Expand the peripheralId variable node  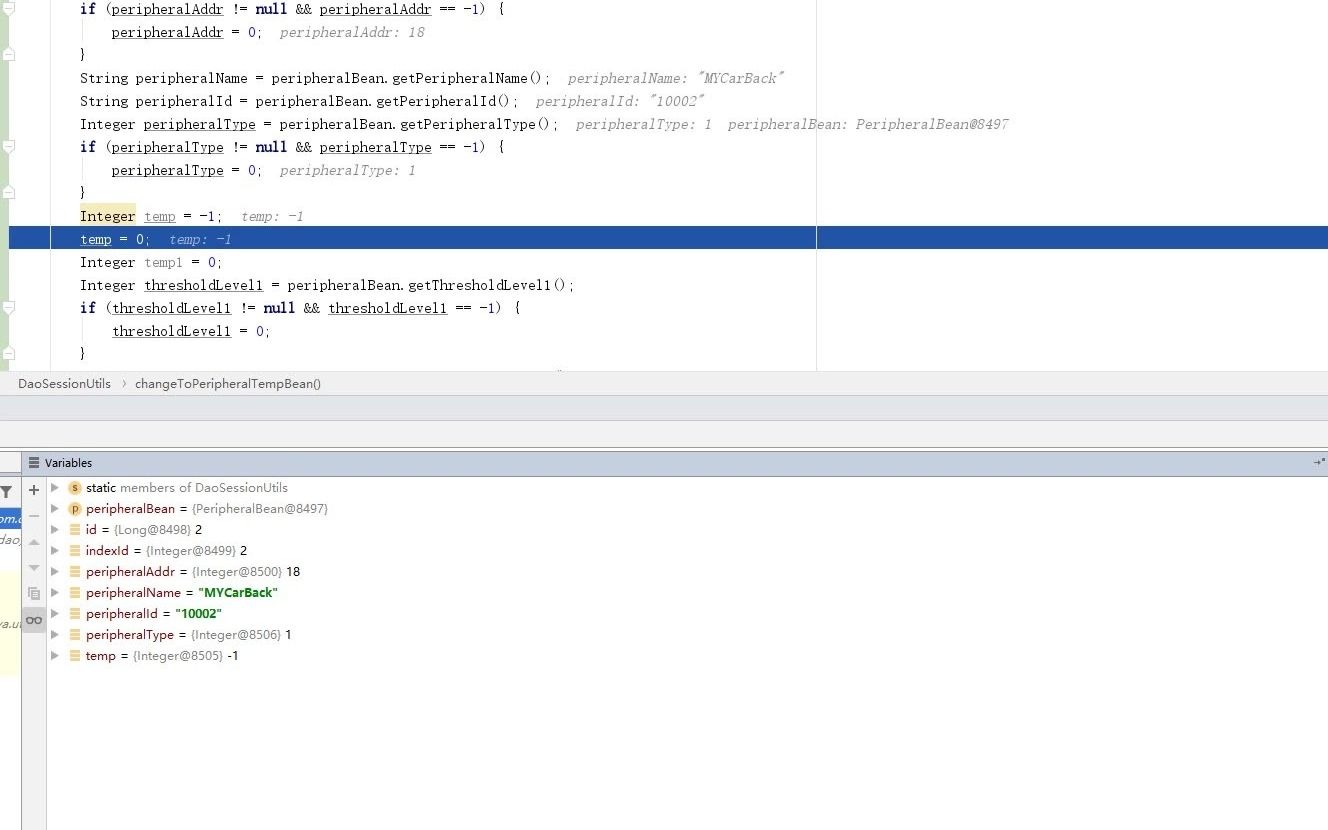(x=55, y=614)
